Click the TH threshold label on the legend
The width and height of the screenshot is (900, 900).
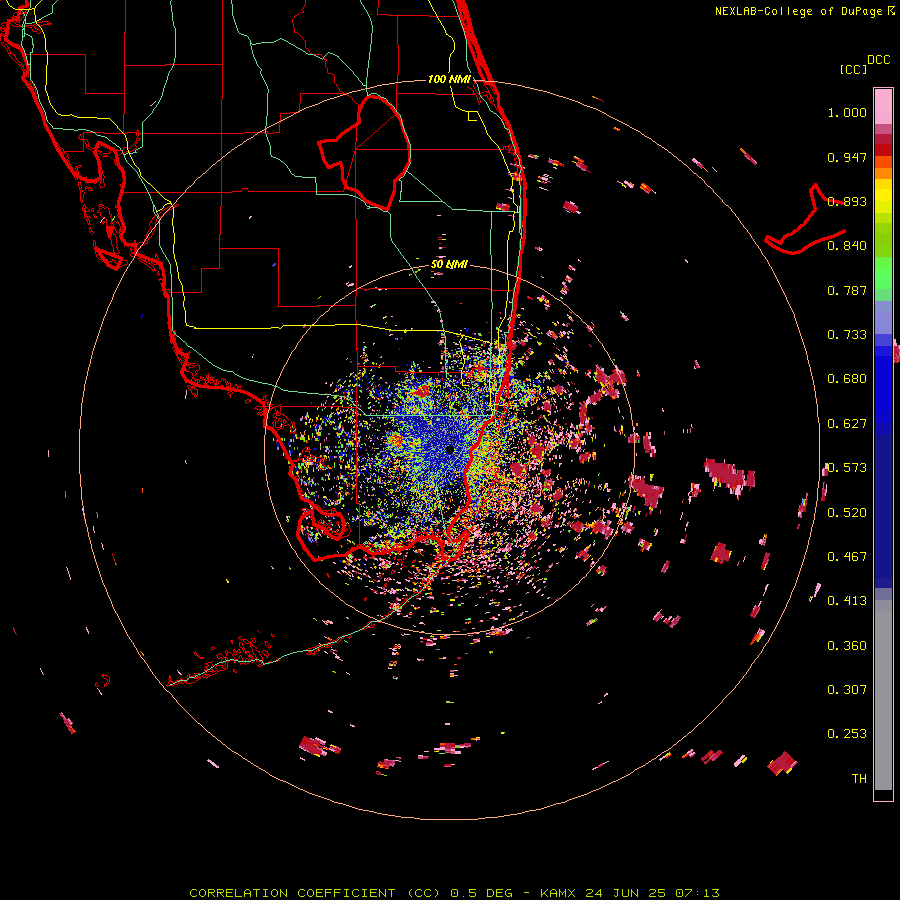(859, 779)
